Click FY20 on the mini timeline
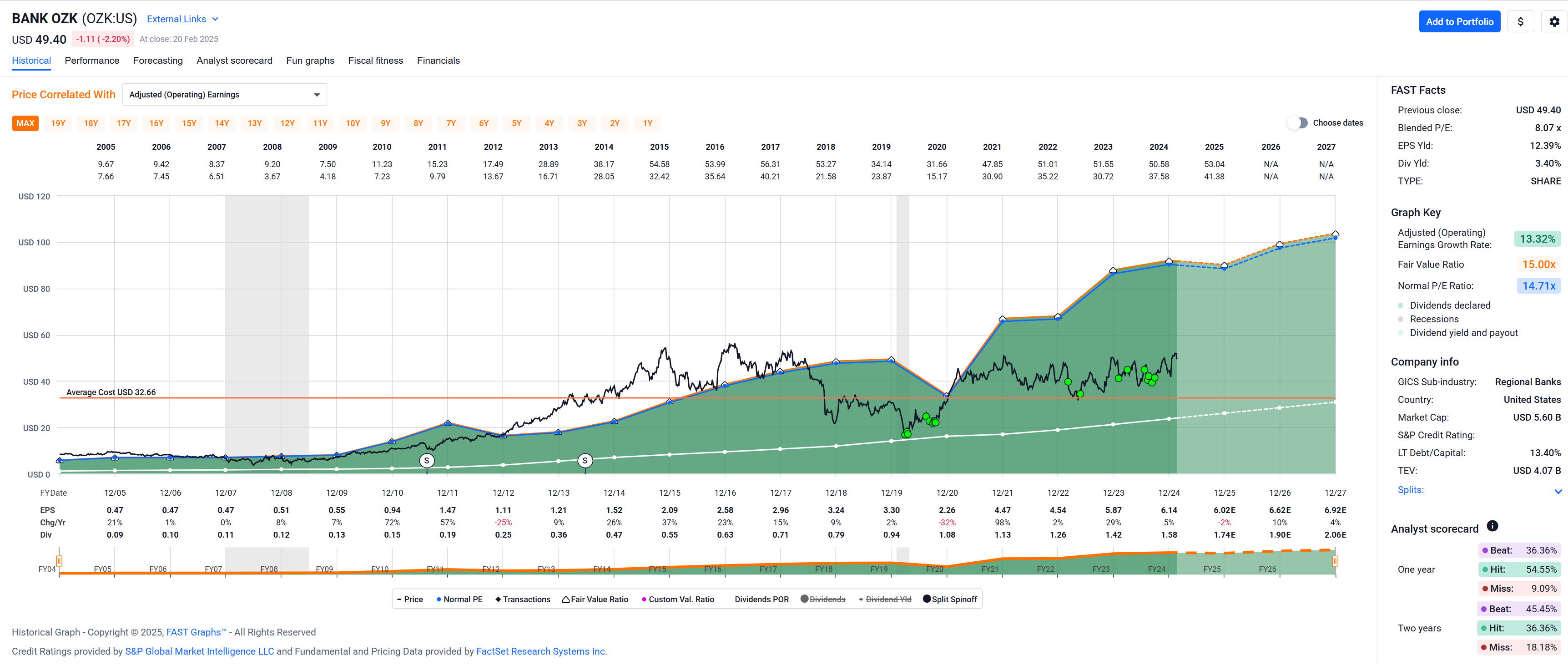This screenshot has width=1568, height=666. click(934, 569)
